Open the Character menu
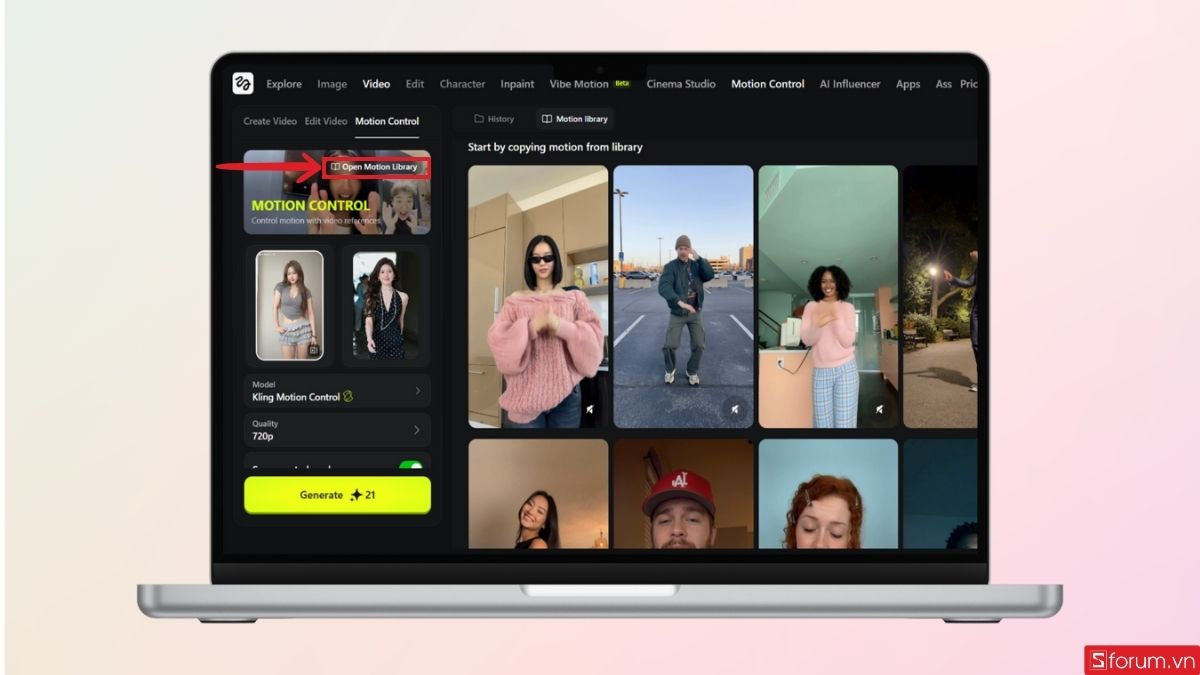 (x=462, y=84)
